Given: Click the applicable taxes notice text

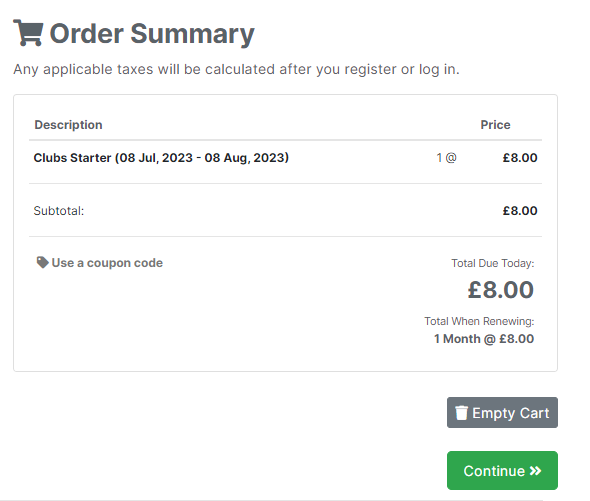Looking at the screenshot, I should 236,69.
